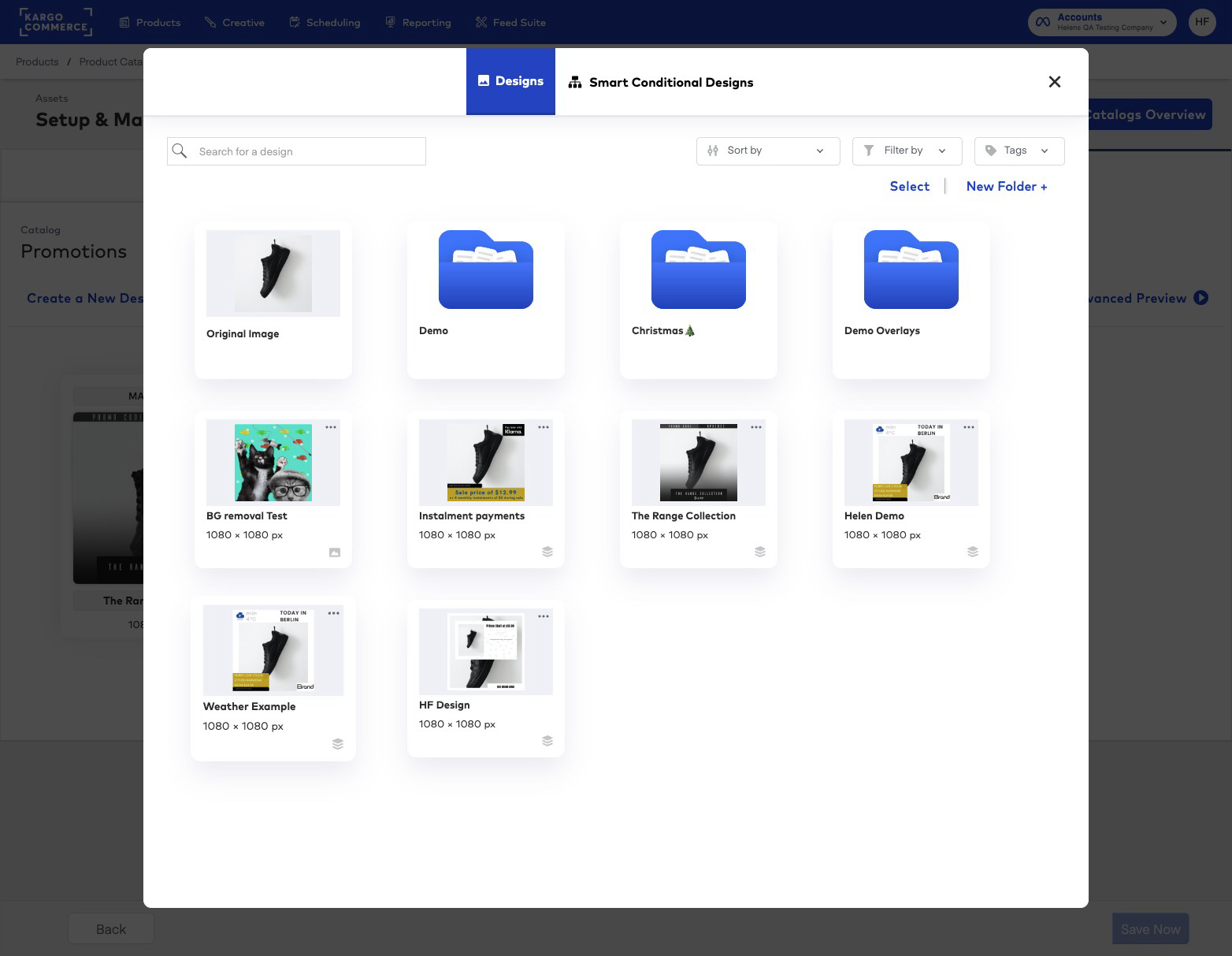Open the Tags dropdown
Image resolution: width=1232 pixels, height=956 pixels.
click(1019, 151)
